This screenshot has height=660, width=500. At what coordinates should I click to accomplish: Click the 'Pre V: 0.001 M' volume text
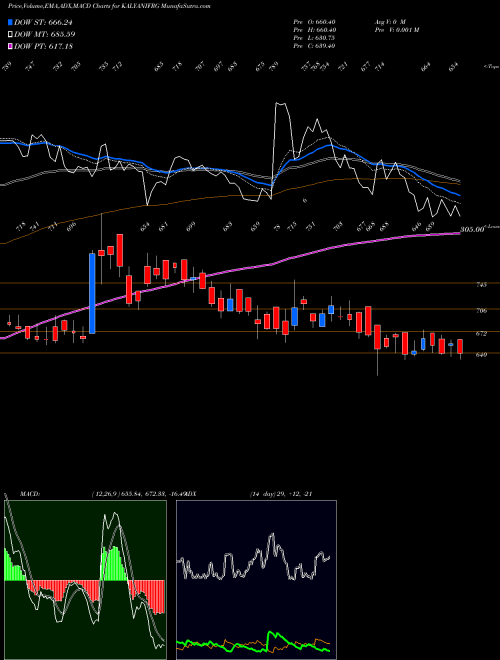click(396, 30)
